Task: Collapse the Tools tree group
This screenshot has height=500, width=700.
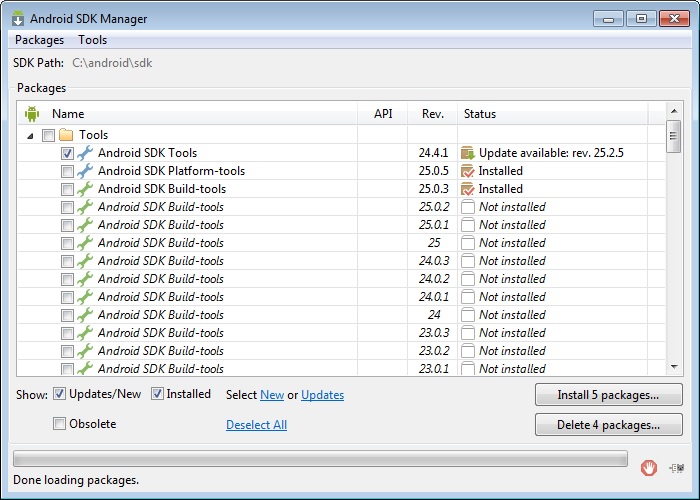Action: pyautogui.click(x=30, y=135)
